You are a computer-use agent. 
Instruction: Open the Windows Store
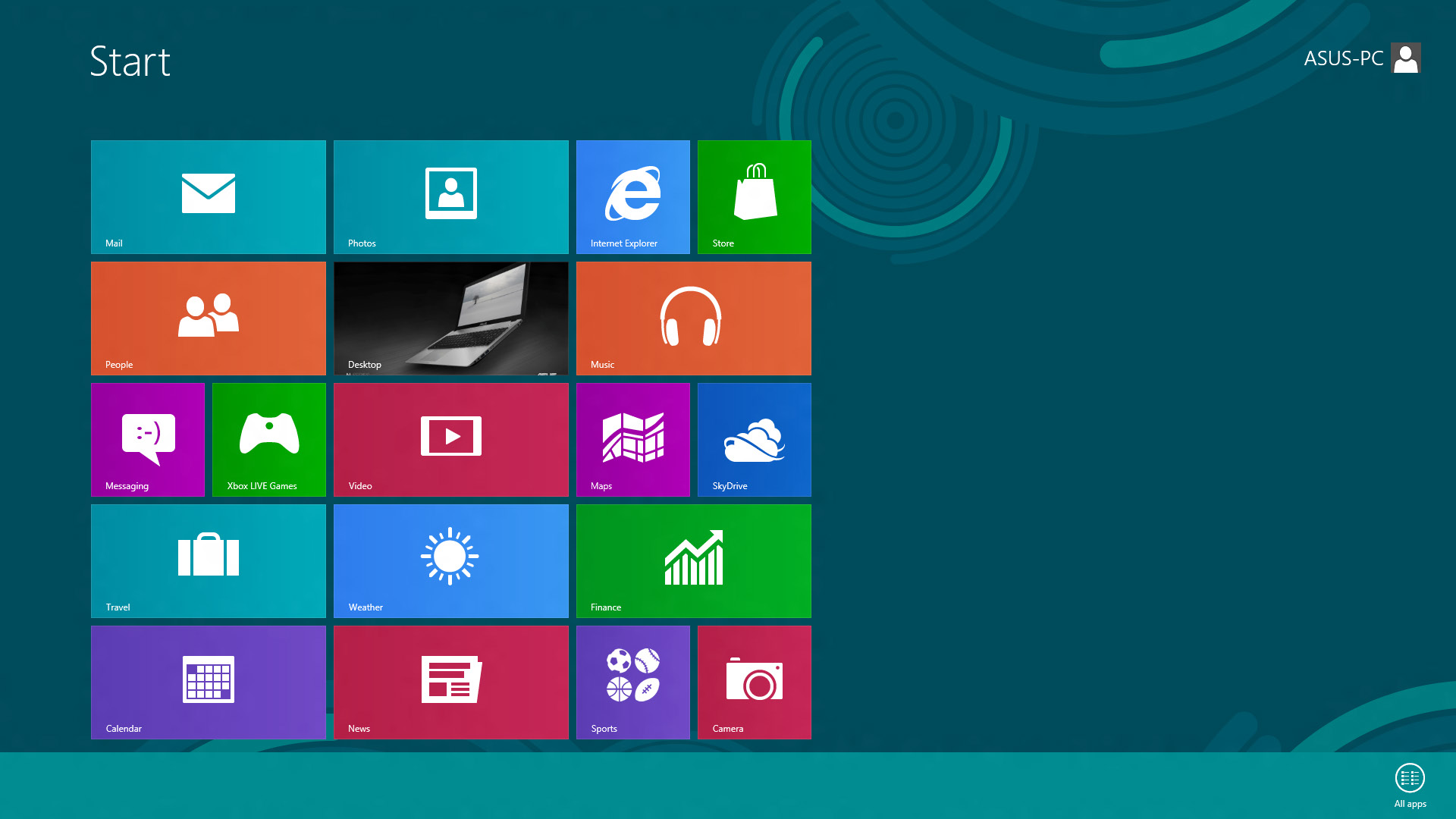755,197
